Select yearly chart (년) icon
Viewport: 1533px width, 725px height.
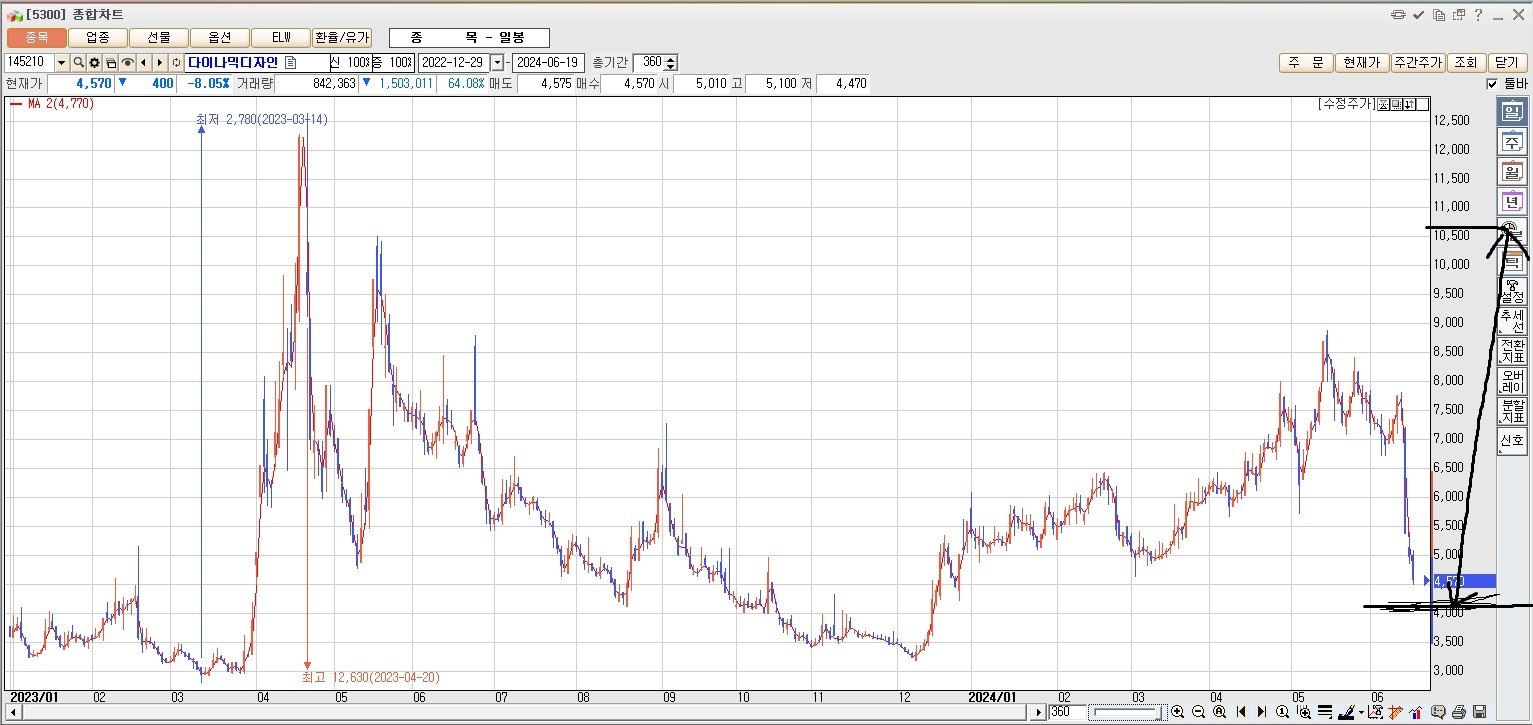pyautogui.click(x=1511, y=201)
